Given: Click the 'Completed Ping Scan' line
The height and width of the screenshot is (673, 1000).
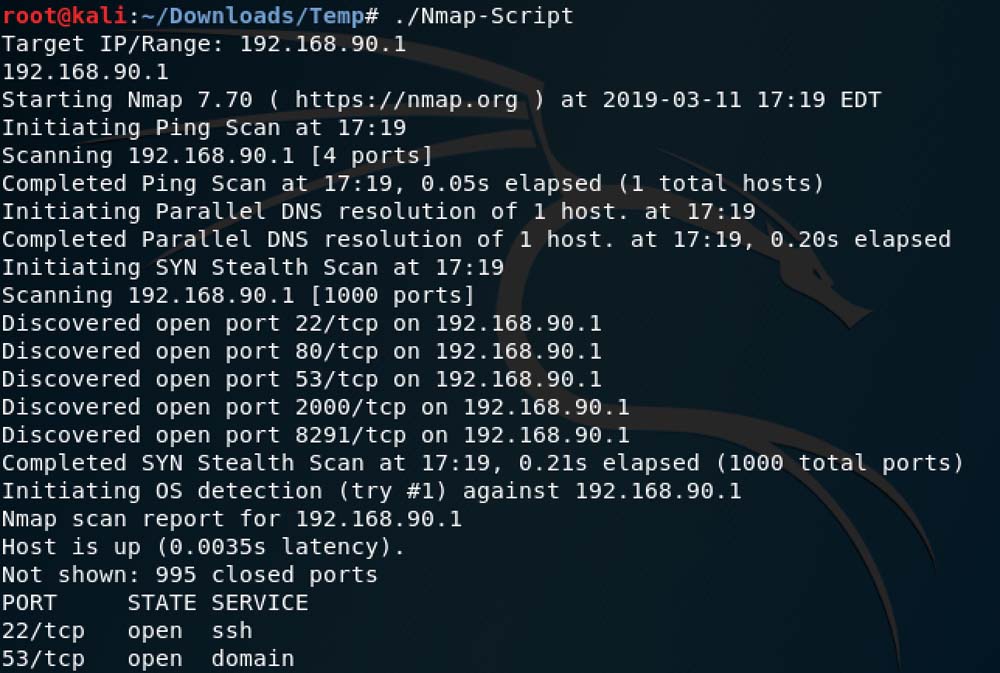Looking at the screenshot, I should [412, 184].
